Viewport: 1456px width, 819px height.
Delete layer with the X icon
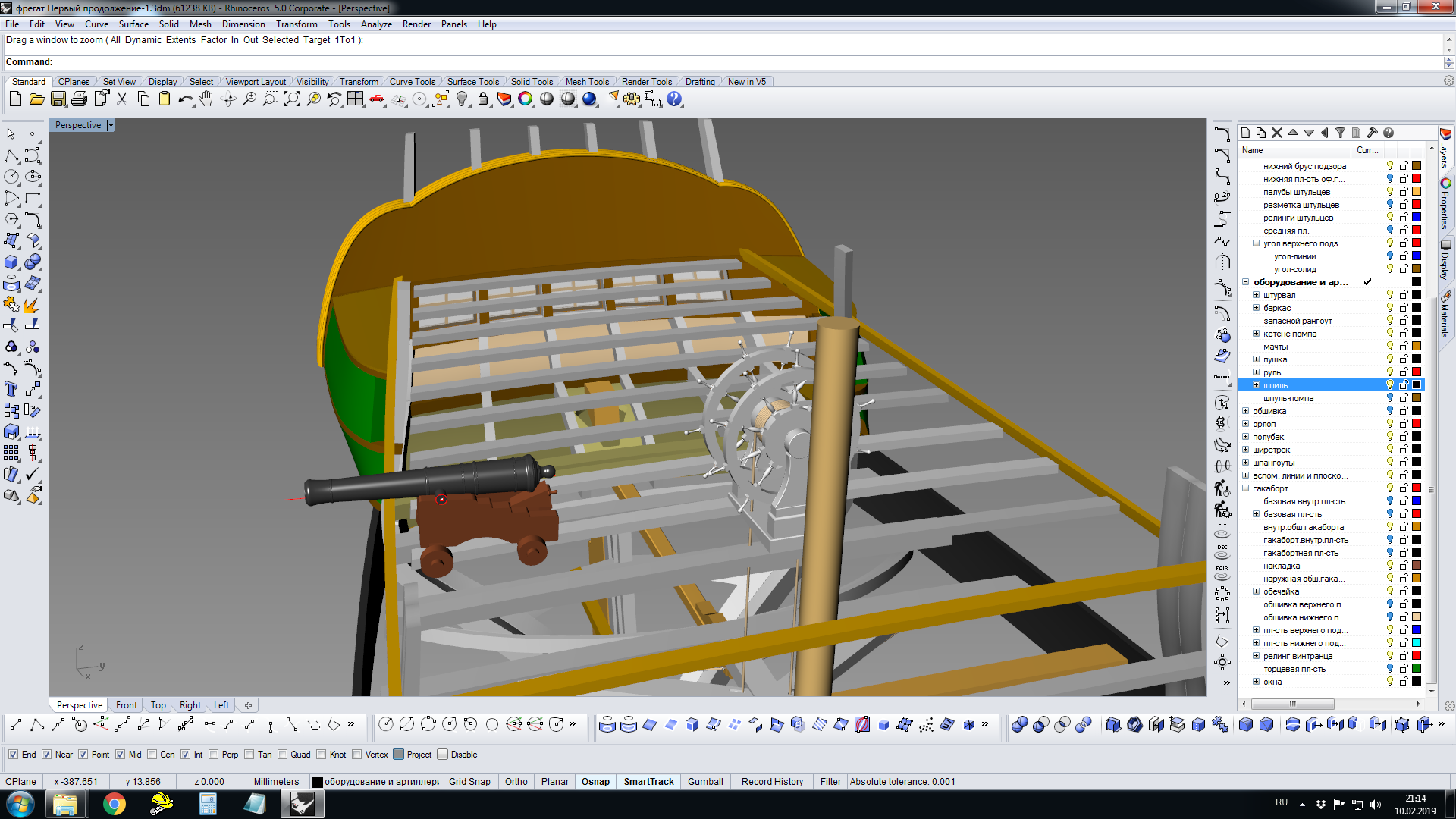click(1277, 133)
